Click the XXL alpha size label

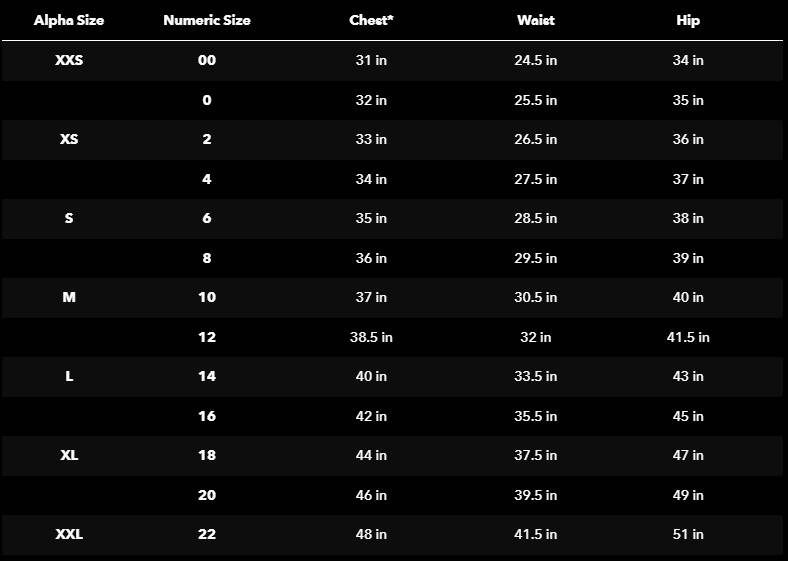(69, 534)
